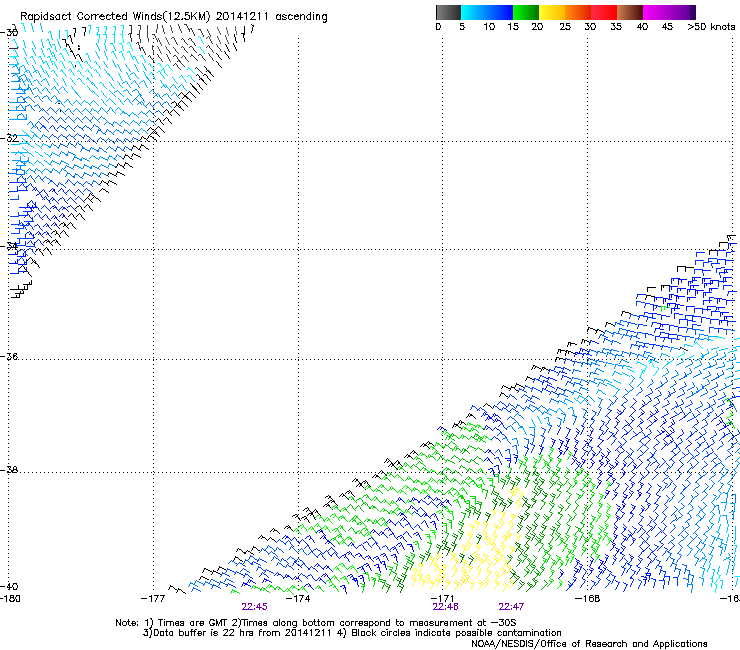Click the gray 0-5 knots color swatch
740x650 pixels.
click(448, 12)
